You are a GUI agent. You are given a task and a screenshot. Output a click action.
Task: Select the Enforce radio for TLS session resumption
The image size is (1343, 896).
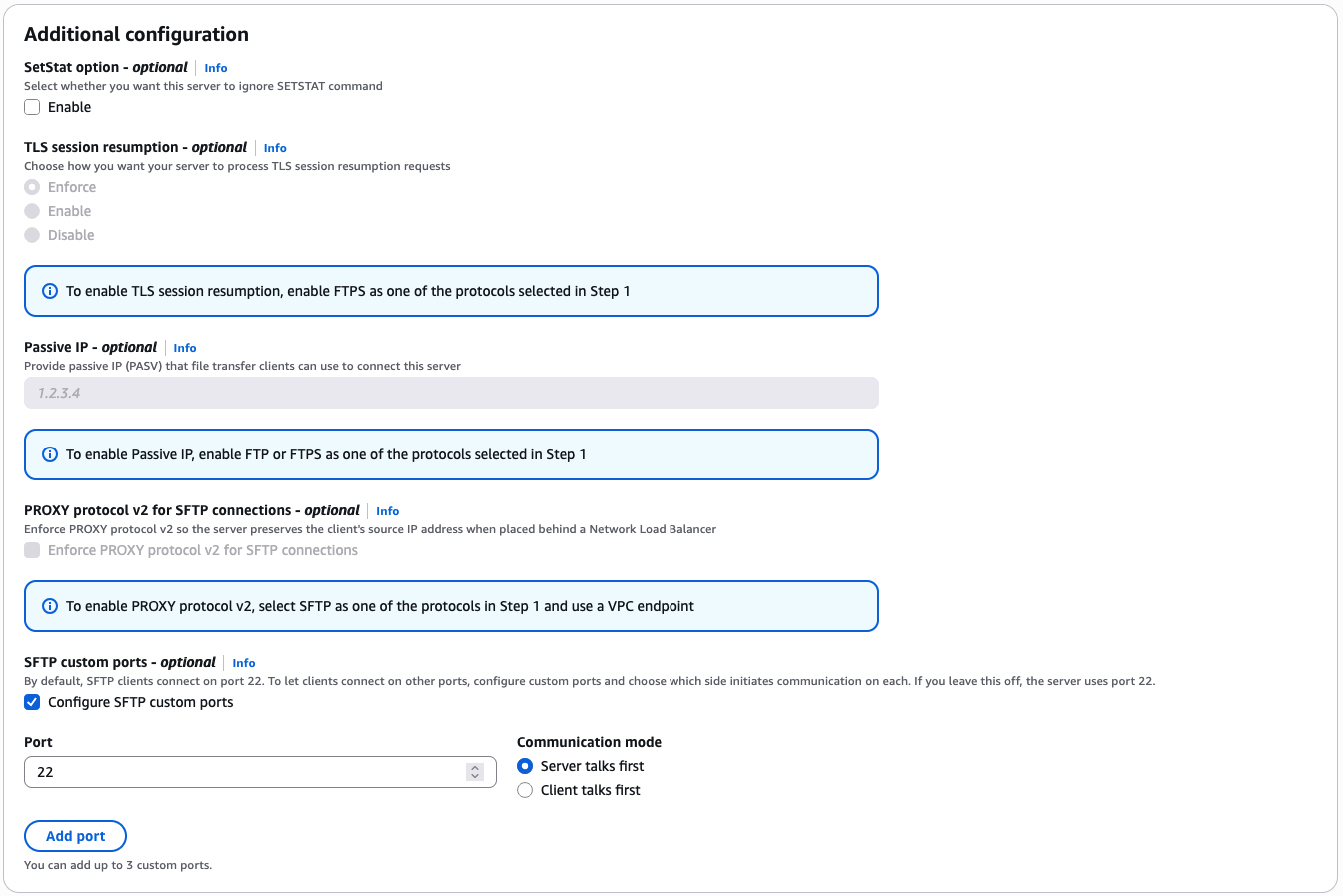[32, 187]
